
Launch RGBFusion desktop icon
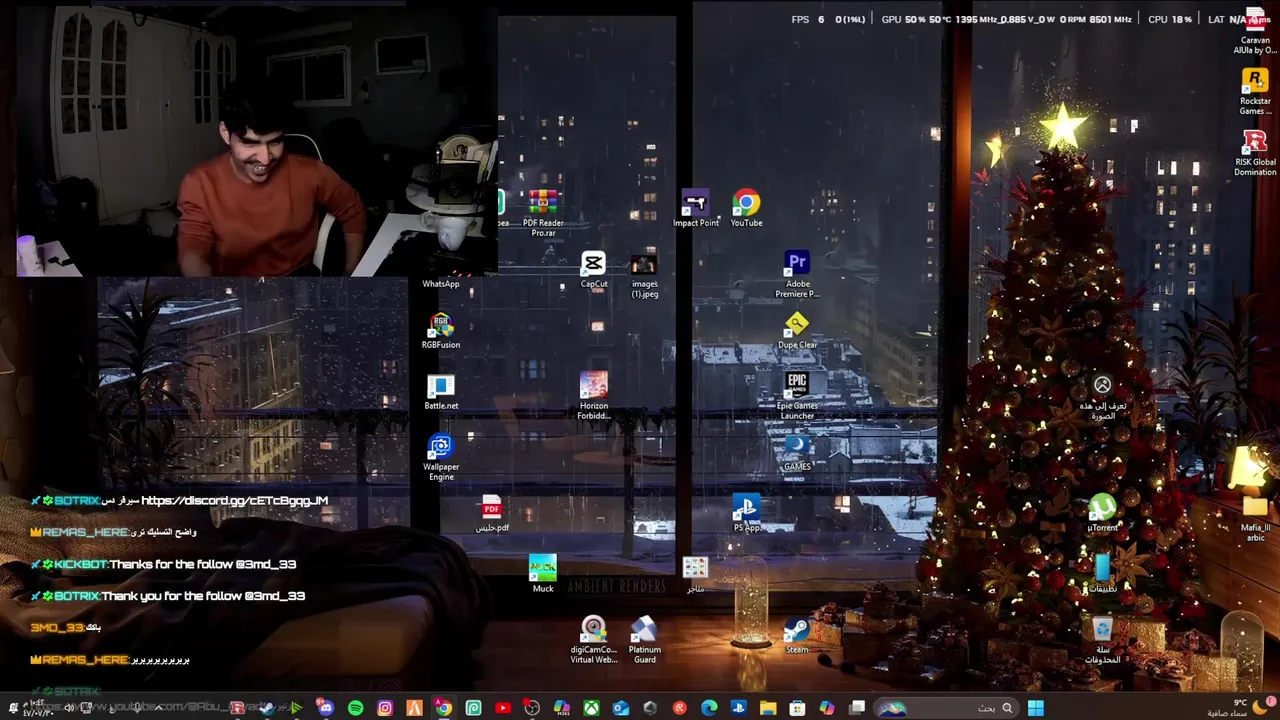pyautogui.click(x=441, y=331)
